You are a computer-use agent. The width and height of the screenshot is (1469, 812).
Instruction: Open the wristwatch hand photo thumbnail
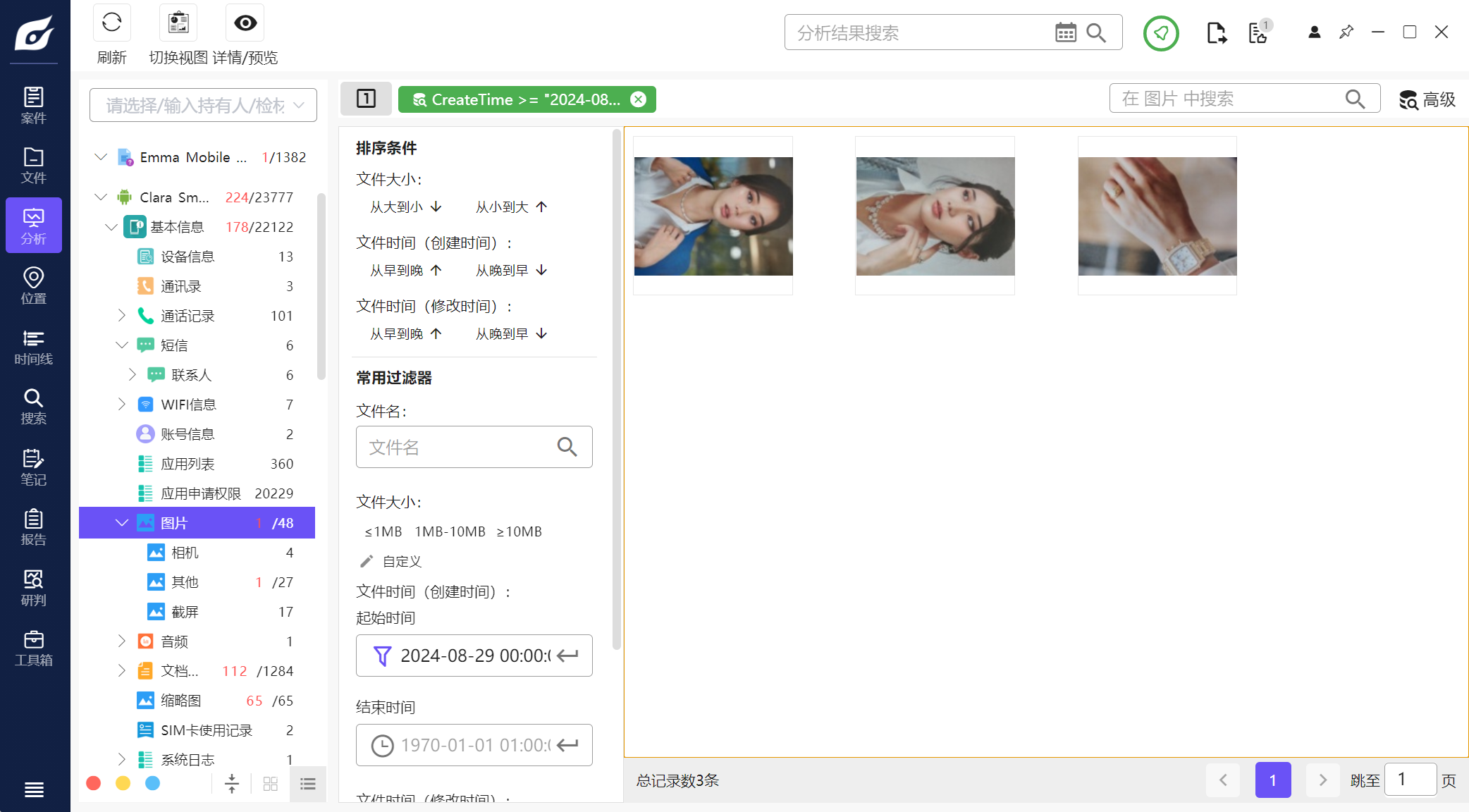(x=1157, y=216)
